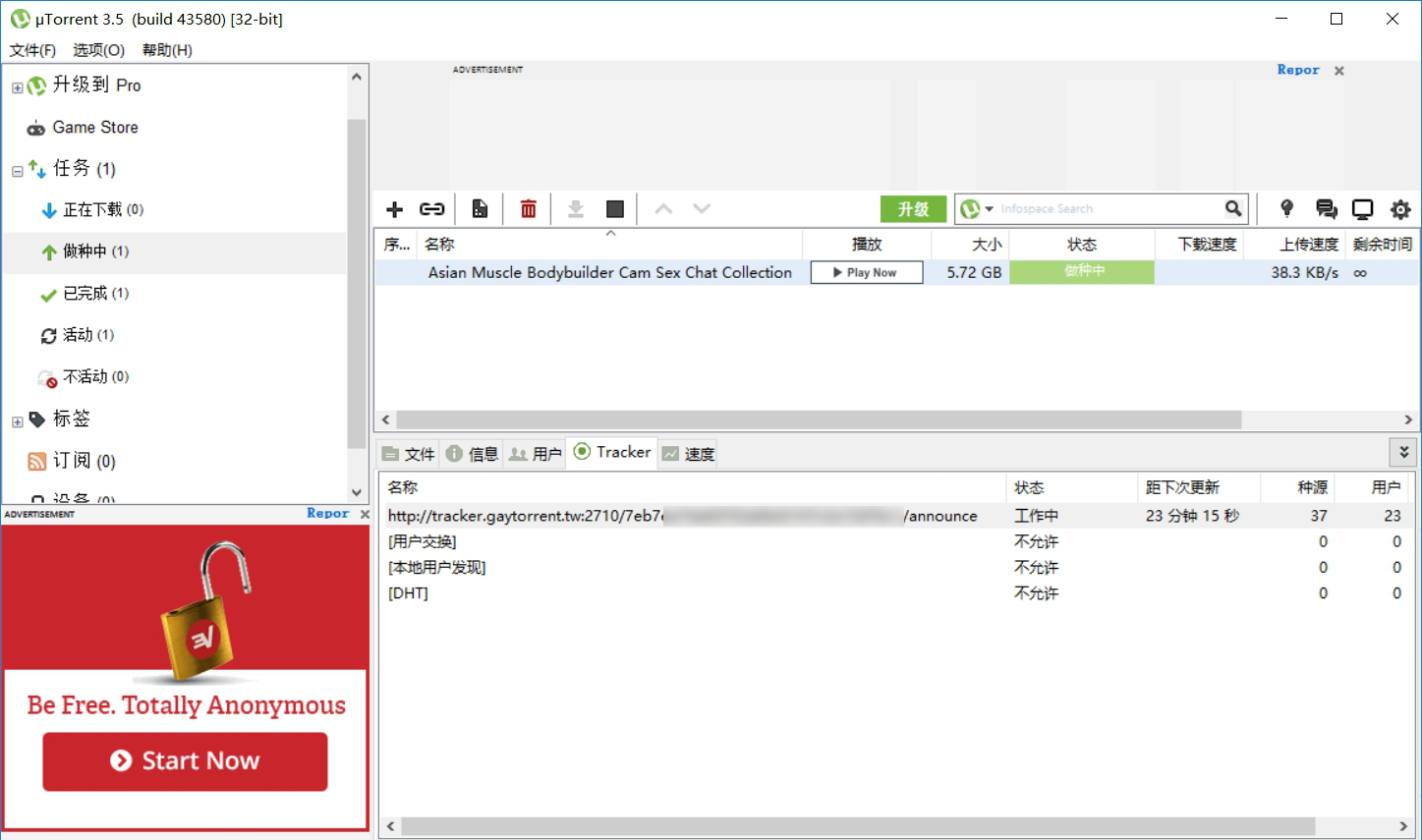This screenshot has height=840, width=1422.
Task: Click the Infospace Search input field
Action: pyautogui.click(x=1106, y=209)
